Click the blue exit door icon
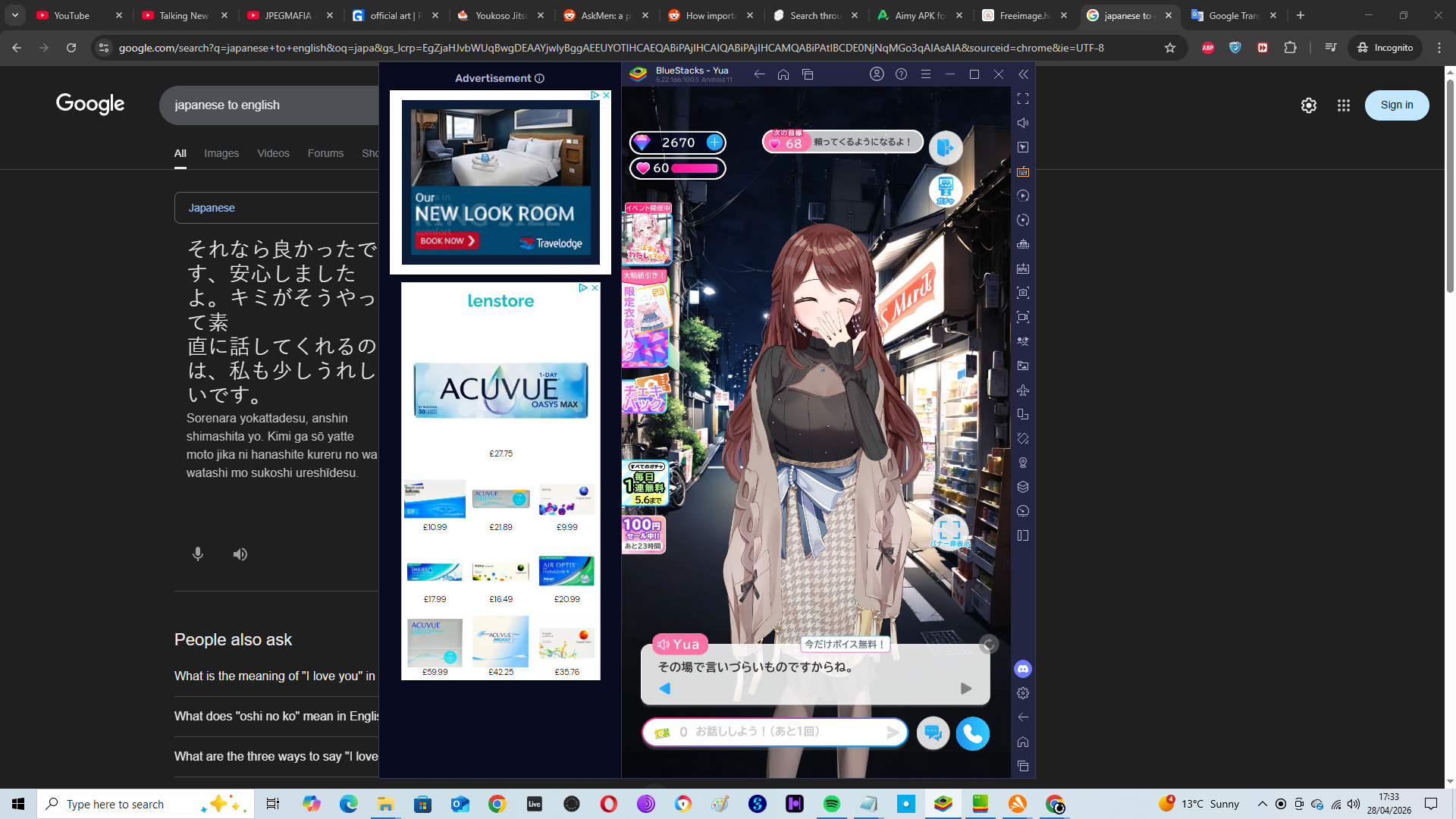This screenshot has height=819, width=1456. point(945,147)
